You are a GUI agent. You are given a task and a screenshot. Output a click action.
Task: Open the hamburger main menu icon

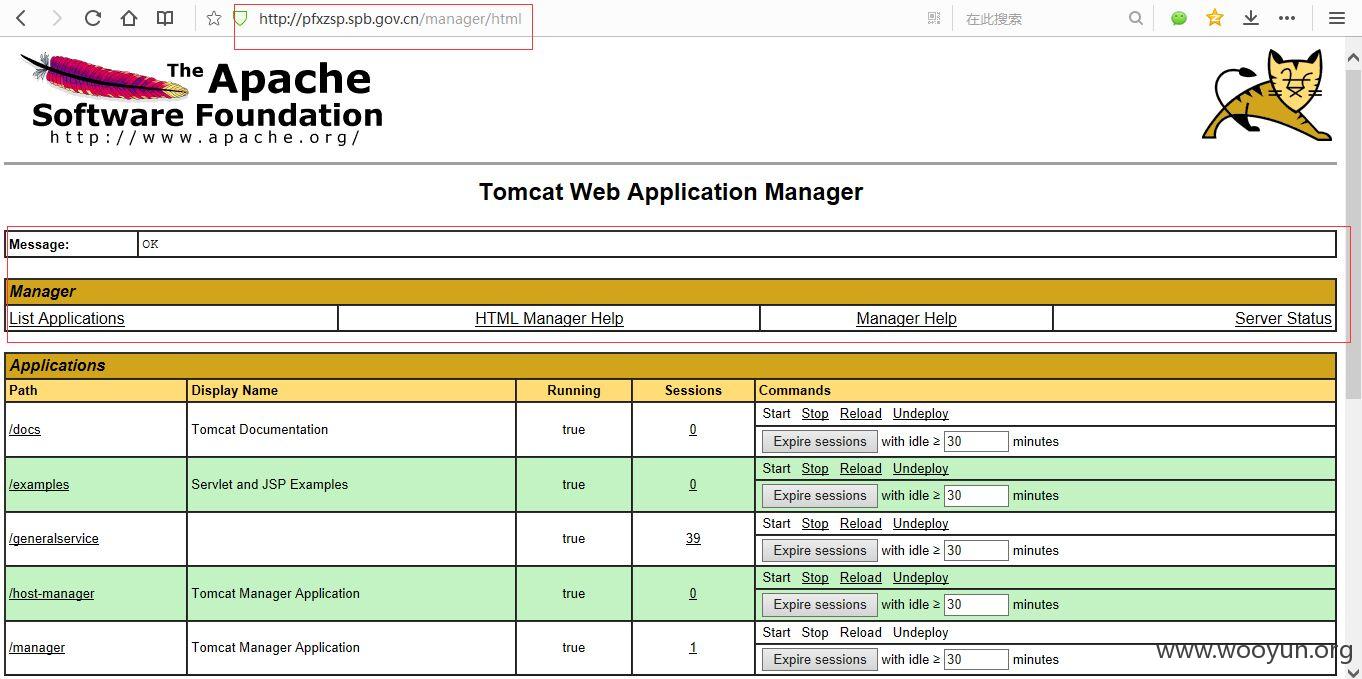(1337, 18)
